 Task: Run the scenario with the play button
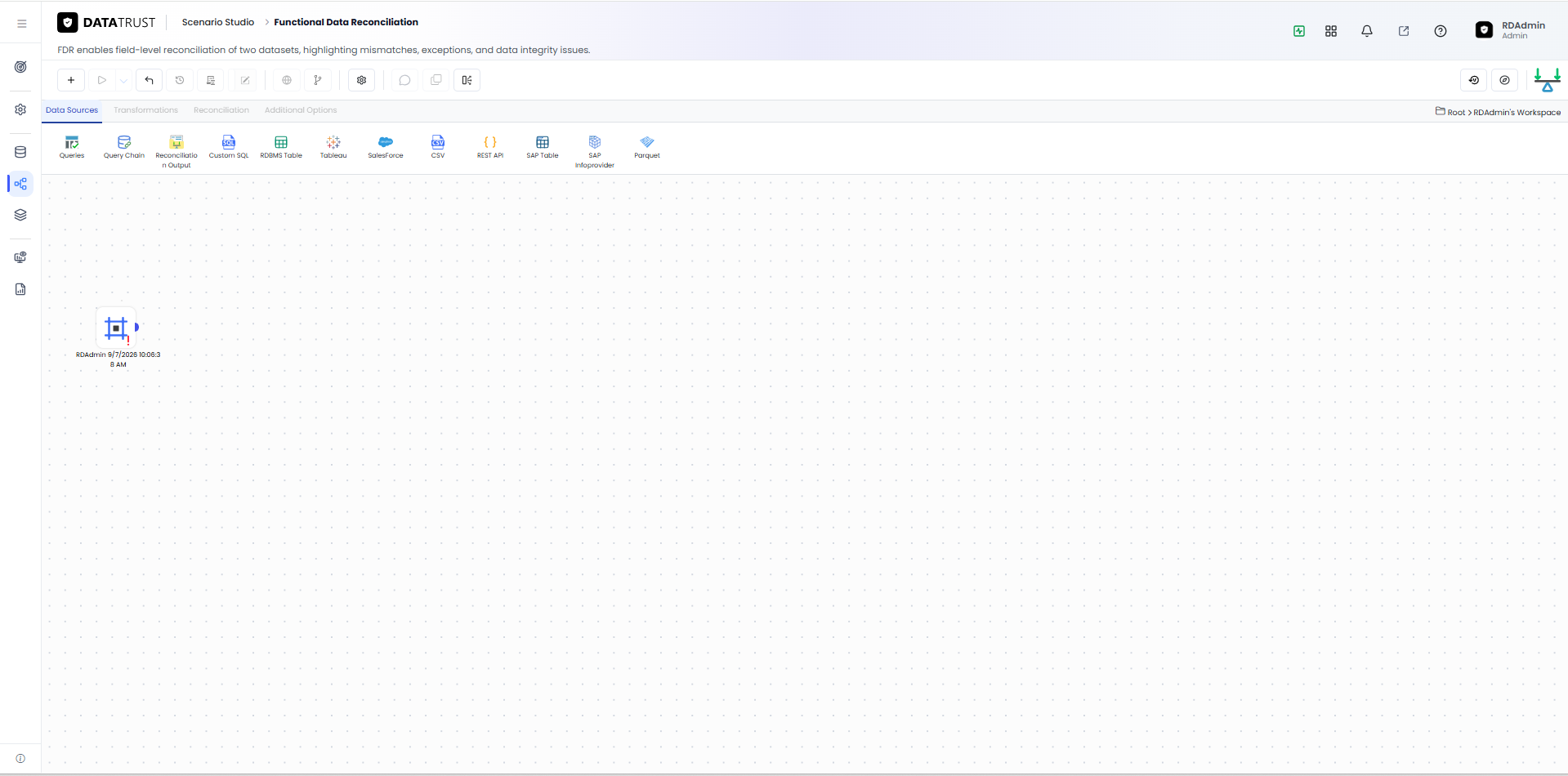pyautogui.click(x=102, y=80)
